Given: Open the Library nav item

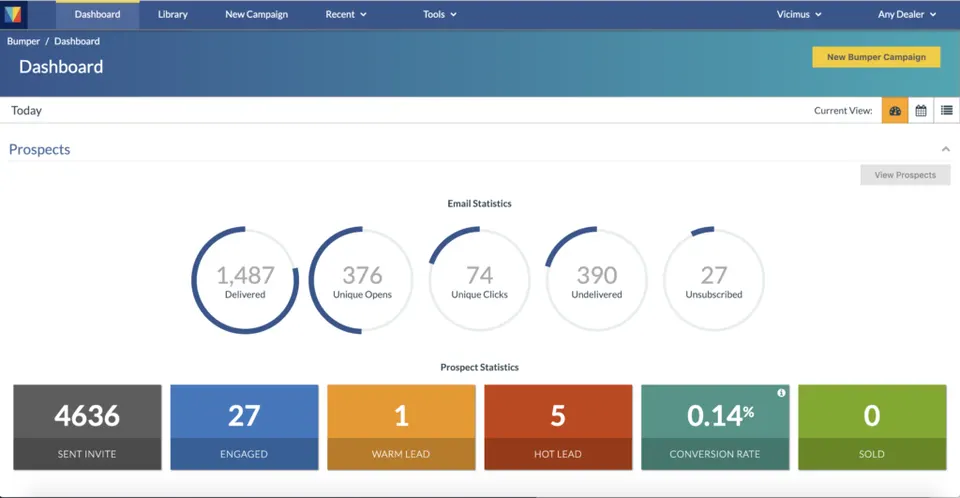Looking at the screenshot, I should coord(173,14).
